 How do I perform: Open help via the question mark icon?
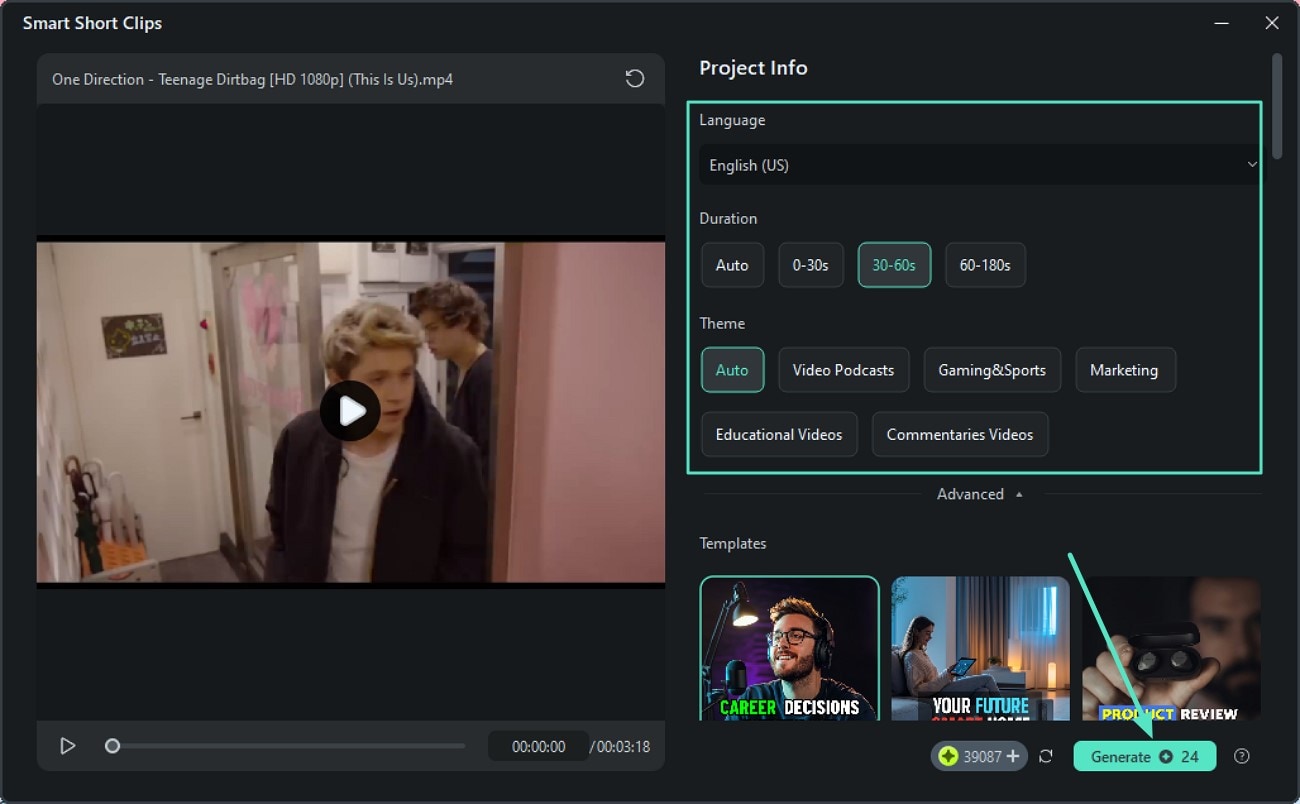click(1242, 756)
